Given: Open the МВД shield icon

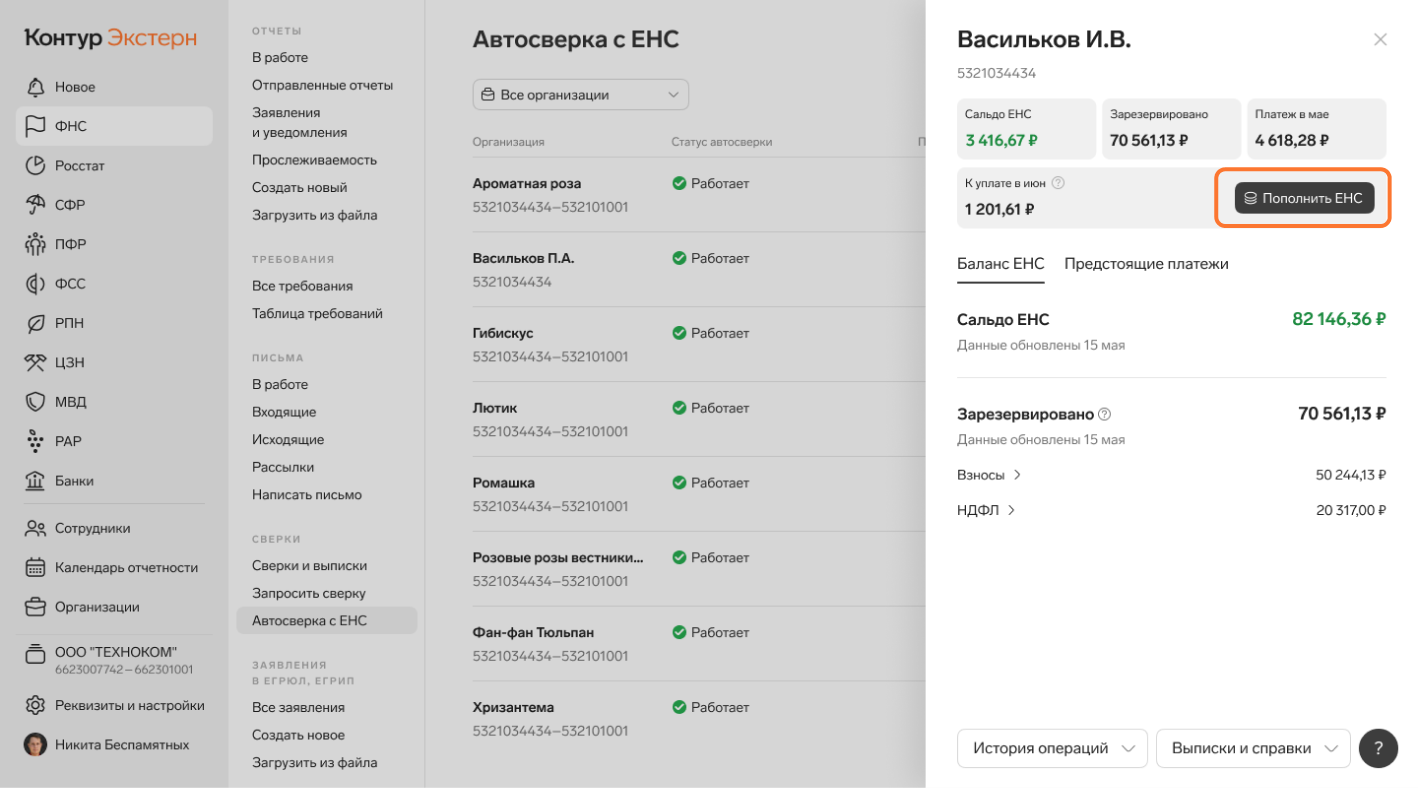Looking at the screenshot, I should point(36,402).
